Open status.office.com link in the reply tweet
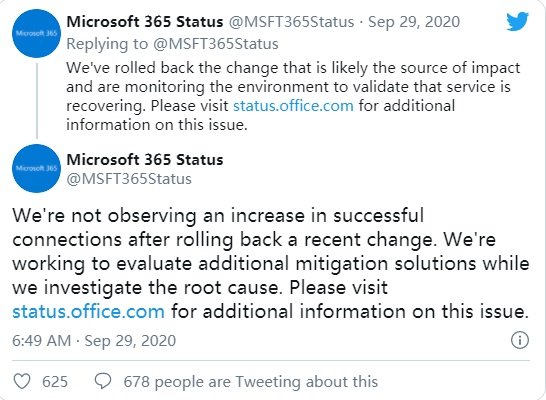Screen dimensions: 546x400 [x=293, y=105]
